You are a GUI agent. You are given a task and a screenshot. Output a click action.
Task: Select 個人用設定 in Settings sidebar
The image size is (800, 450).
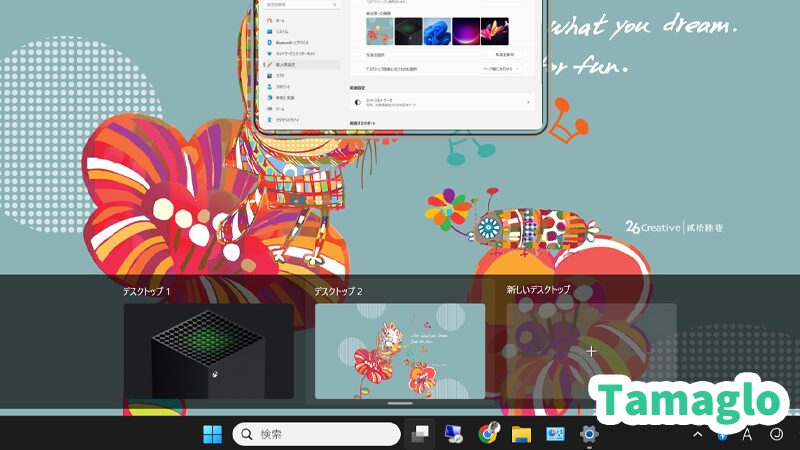click(x=301, y=65)
